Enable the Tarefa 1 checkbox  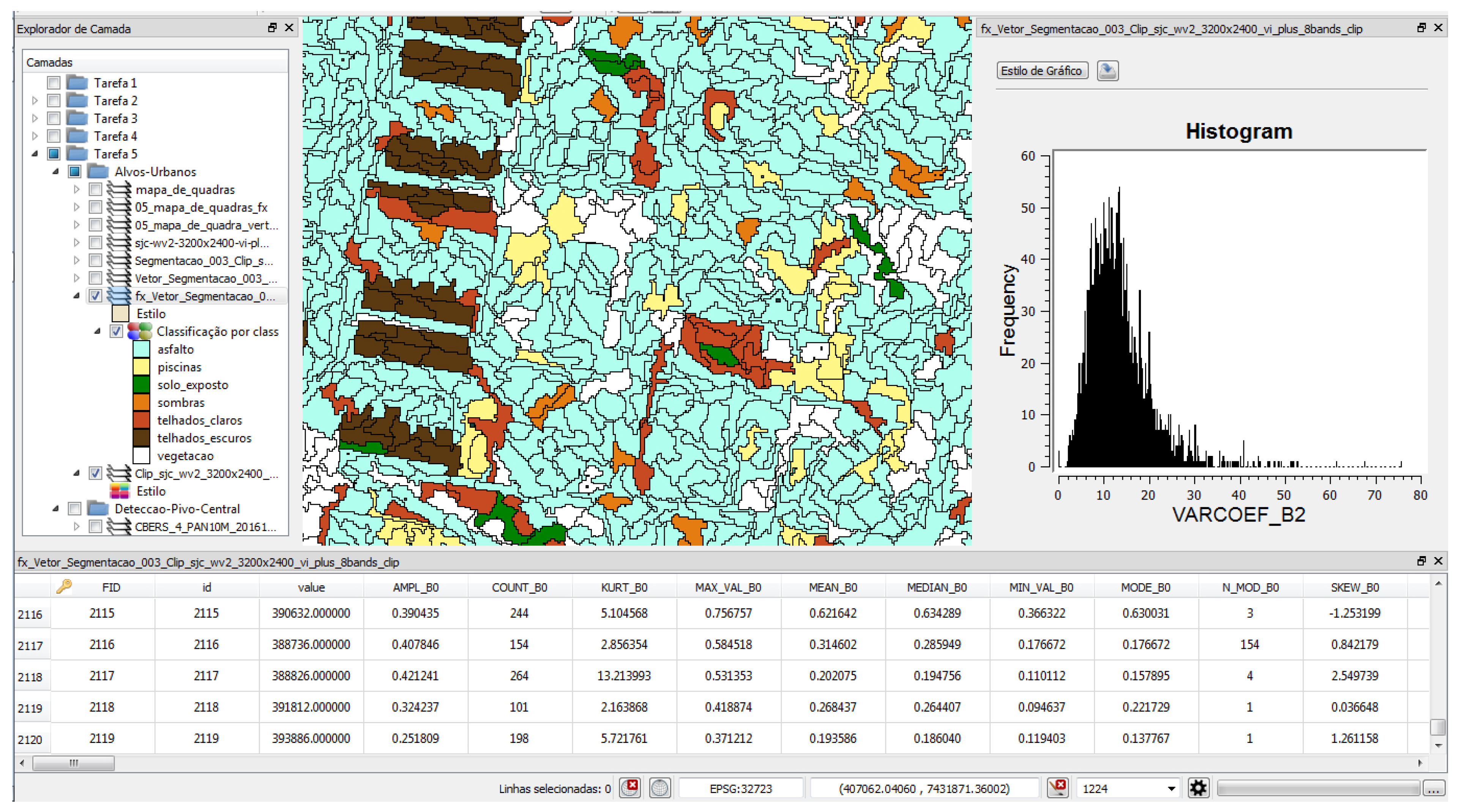[x=54, y=83]
